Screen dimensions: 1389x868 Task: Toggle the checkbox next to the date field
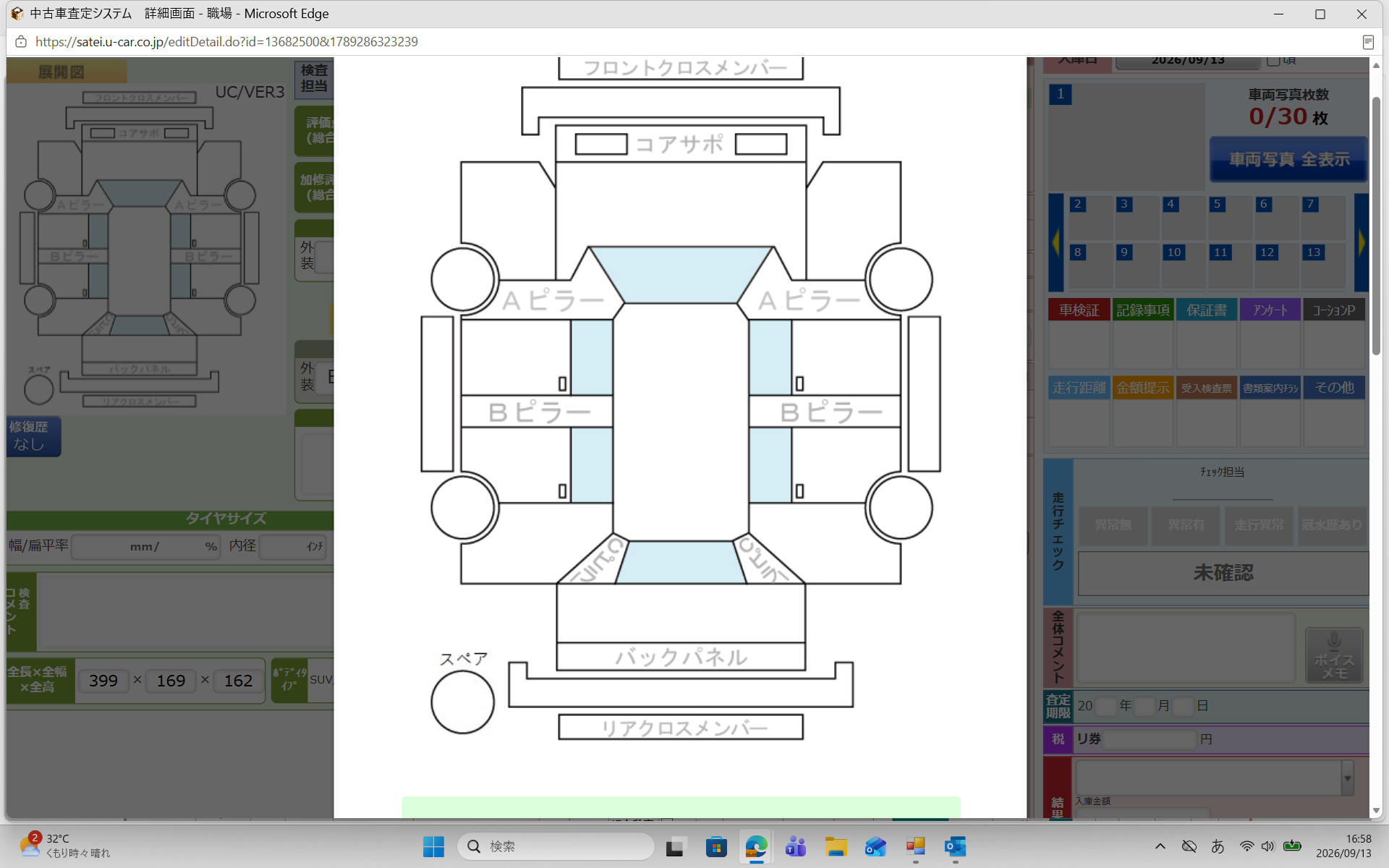[x=1273, y=61]
